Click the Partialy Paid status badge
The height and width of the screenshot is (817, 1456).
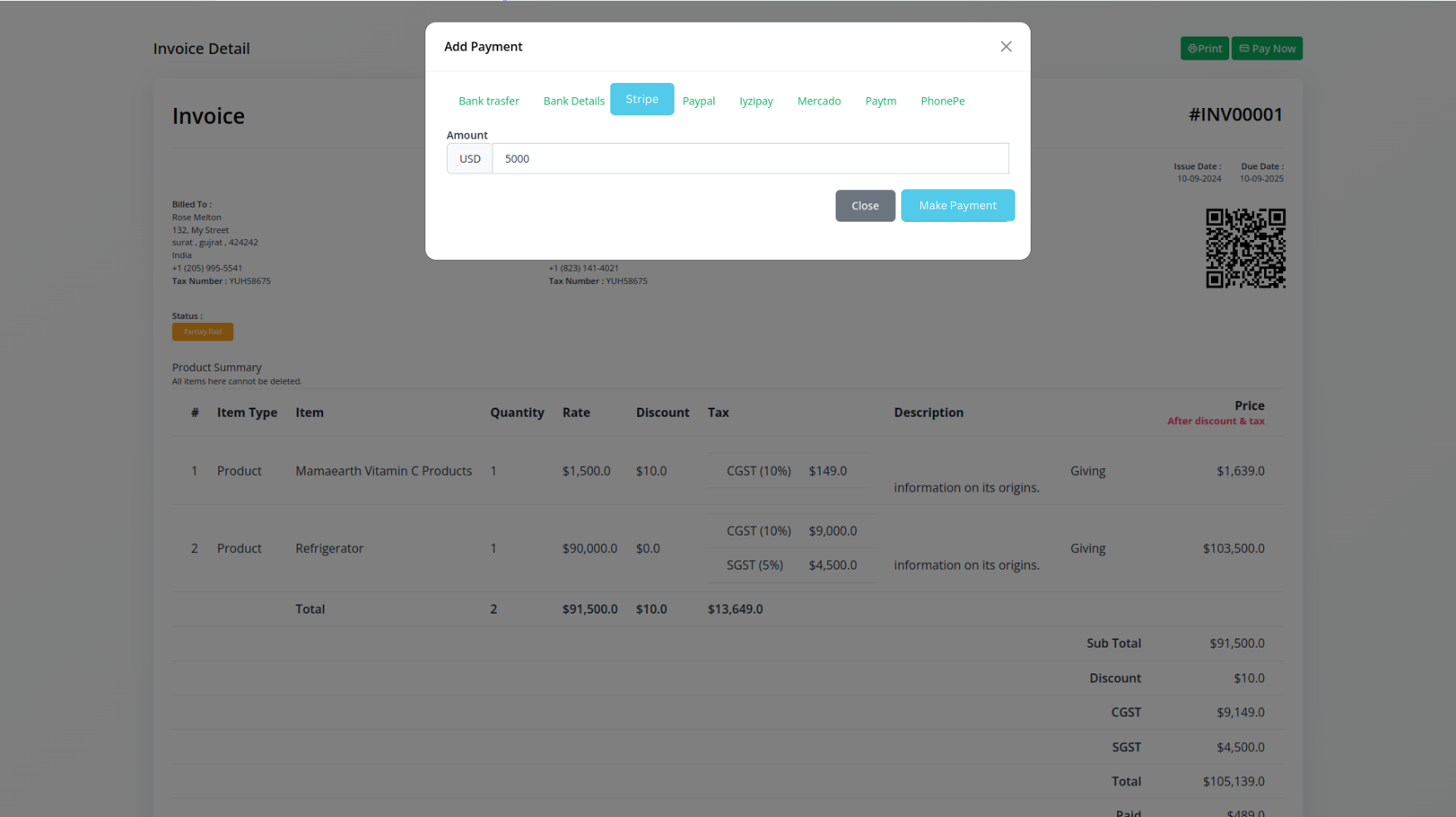pos(203,331)
